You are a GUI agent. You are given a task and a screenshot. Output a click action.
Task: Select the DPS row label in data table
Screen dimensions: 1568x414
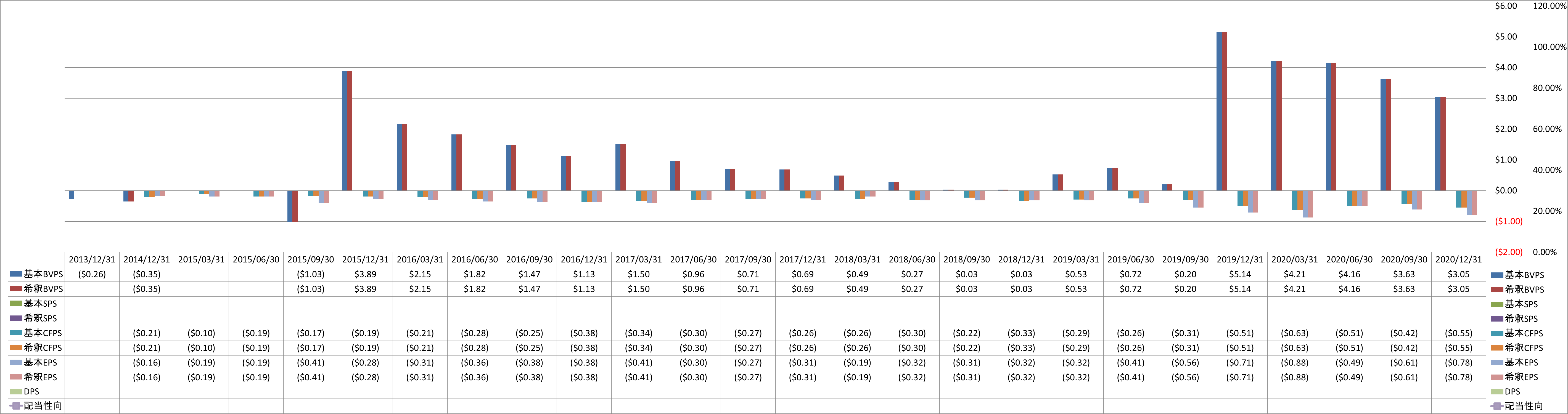32,391
